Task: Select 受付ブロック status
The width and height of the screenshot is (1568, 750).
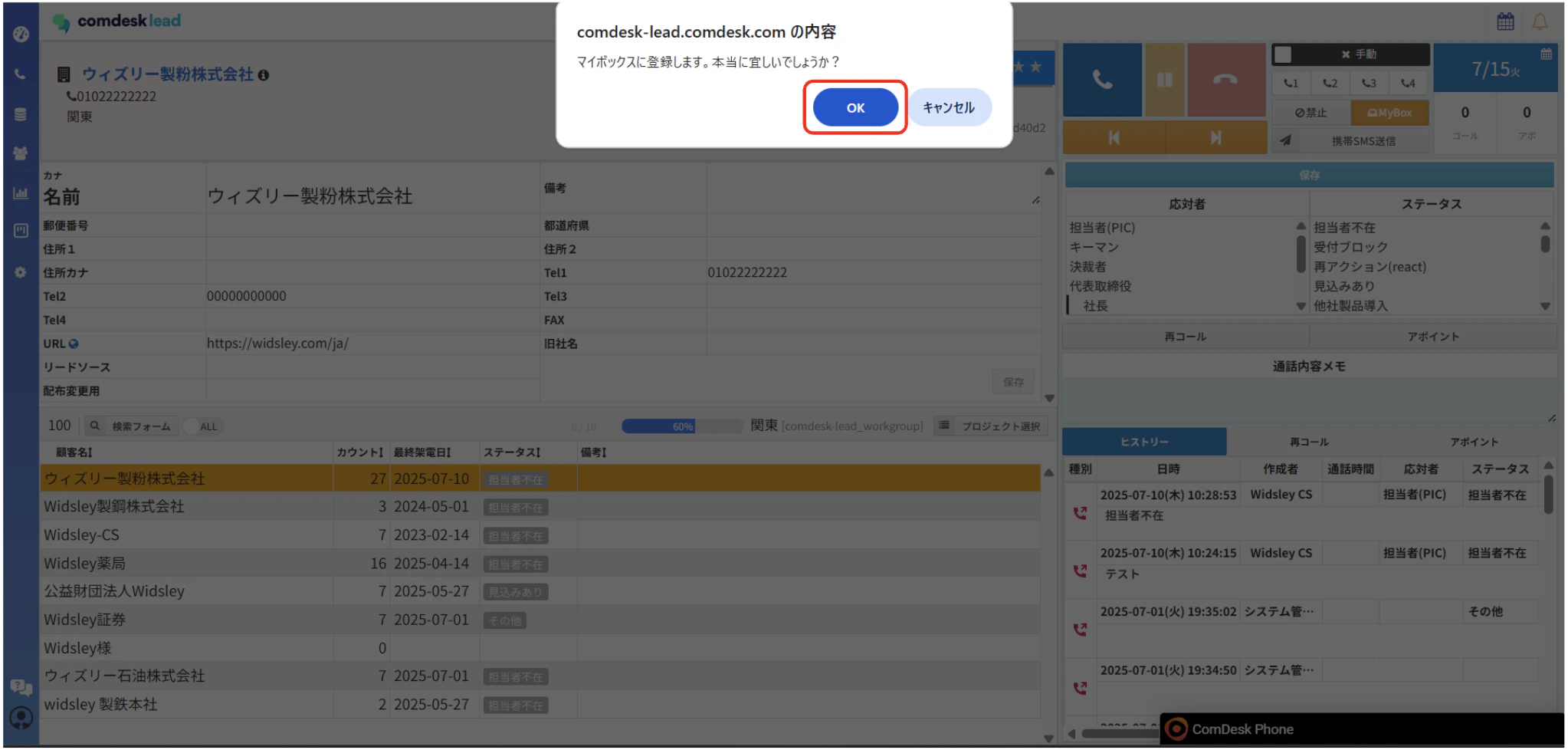Action: 1350,247
